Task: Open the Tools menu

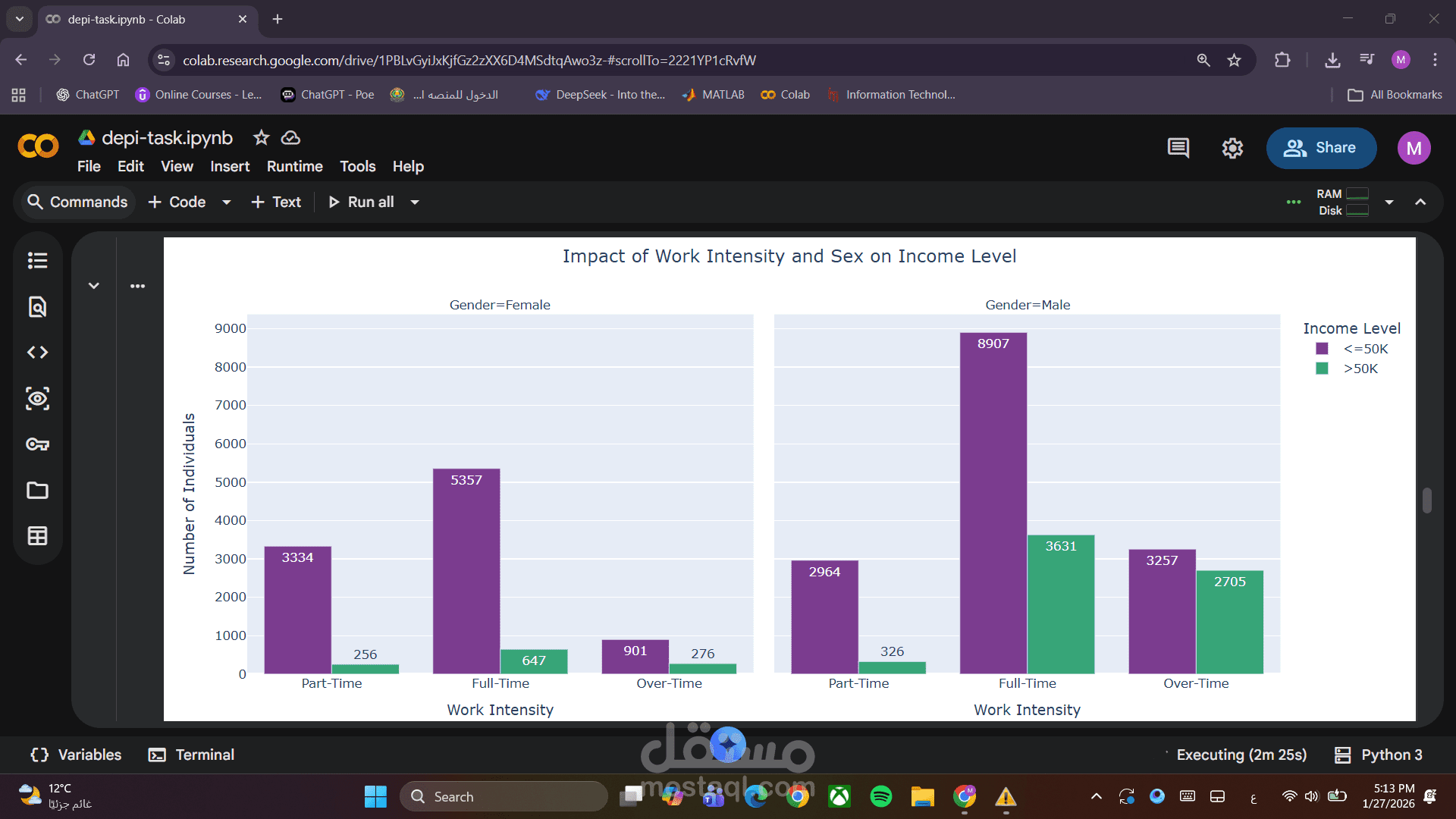Action: coord(357,166)
